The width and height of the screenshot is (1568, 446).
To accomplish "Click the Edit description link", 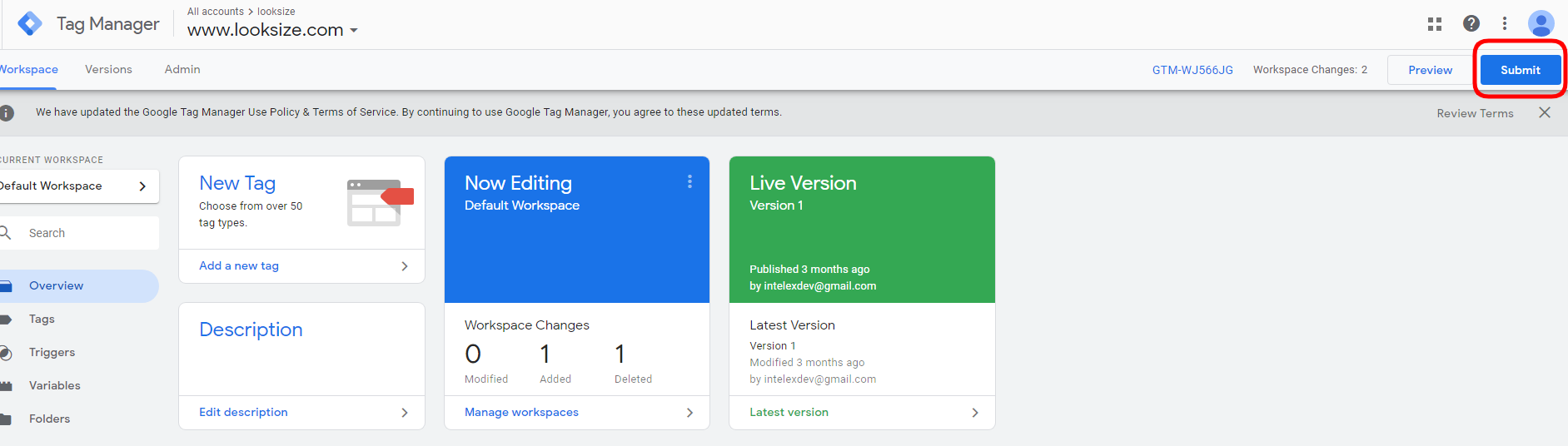I will (243, 413).
